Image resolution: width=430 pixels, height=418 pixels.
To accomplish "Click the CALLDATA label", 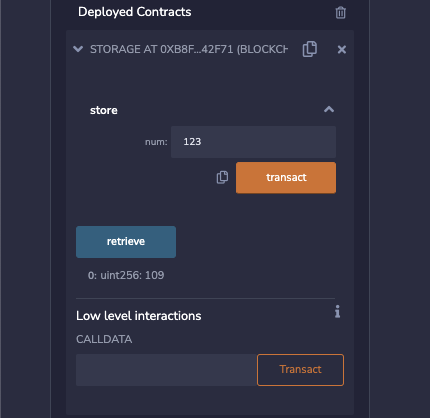I will (x=104, y=339).
